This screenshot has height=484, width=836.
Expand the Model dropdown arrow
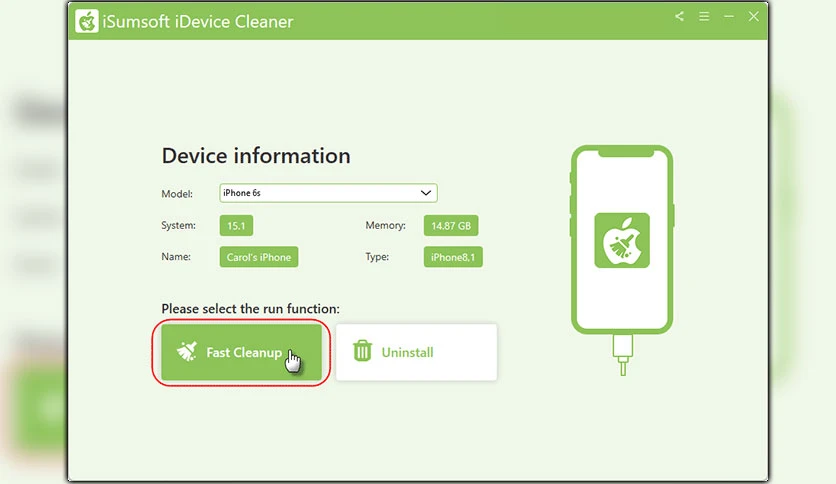pyautogui.click(x=425, y=193)
